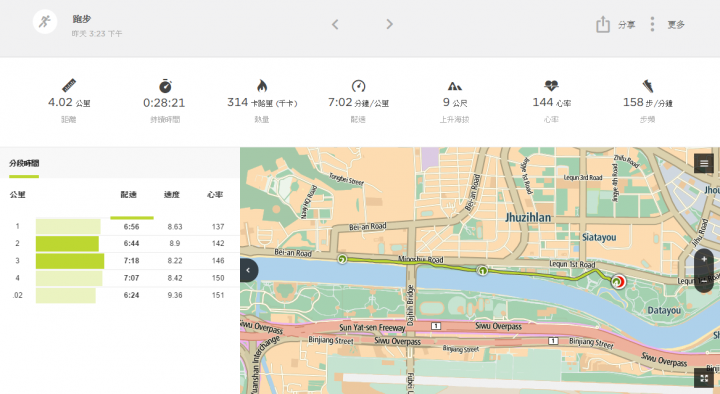
Task: Click the 0:28:21 duration value
Action: click(x=164, y=103)
